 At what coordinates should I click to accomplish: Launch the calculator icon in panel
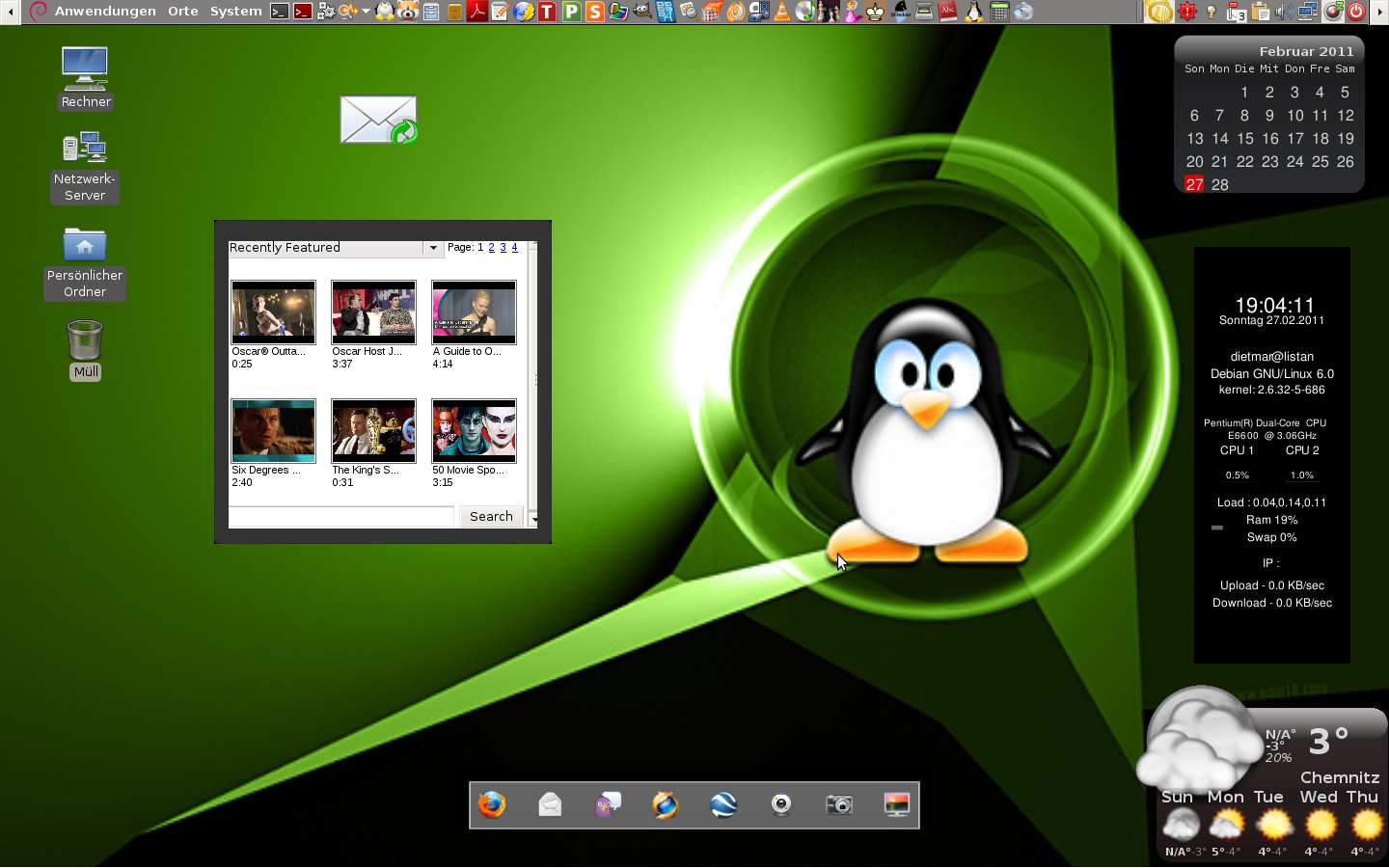coord(999,12)
